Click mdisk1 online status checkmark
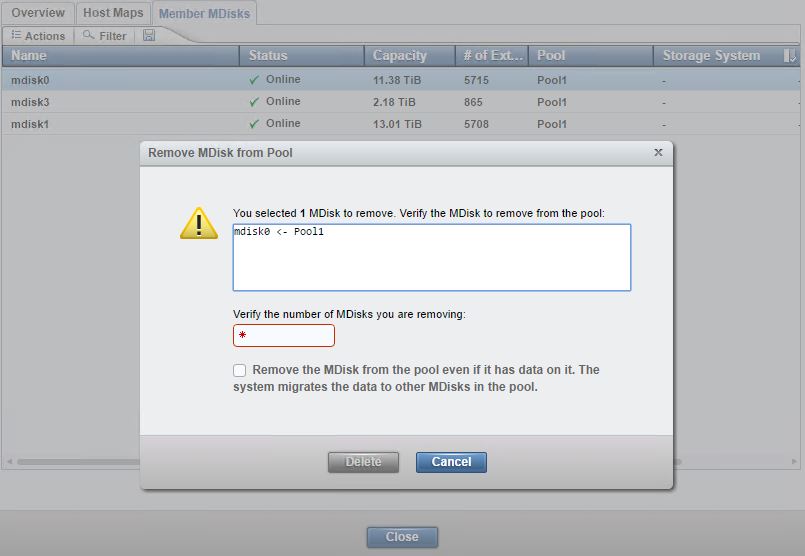Image resolution: width=805 pixels, height=556 pixels. tap(254, 124)
